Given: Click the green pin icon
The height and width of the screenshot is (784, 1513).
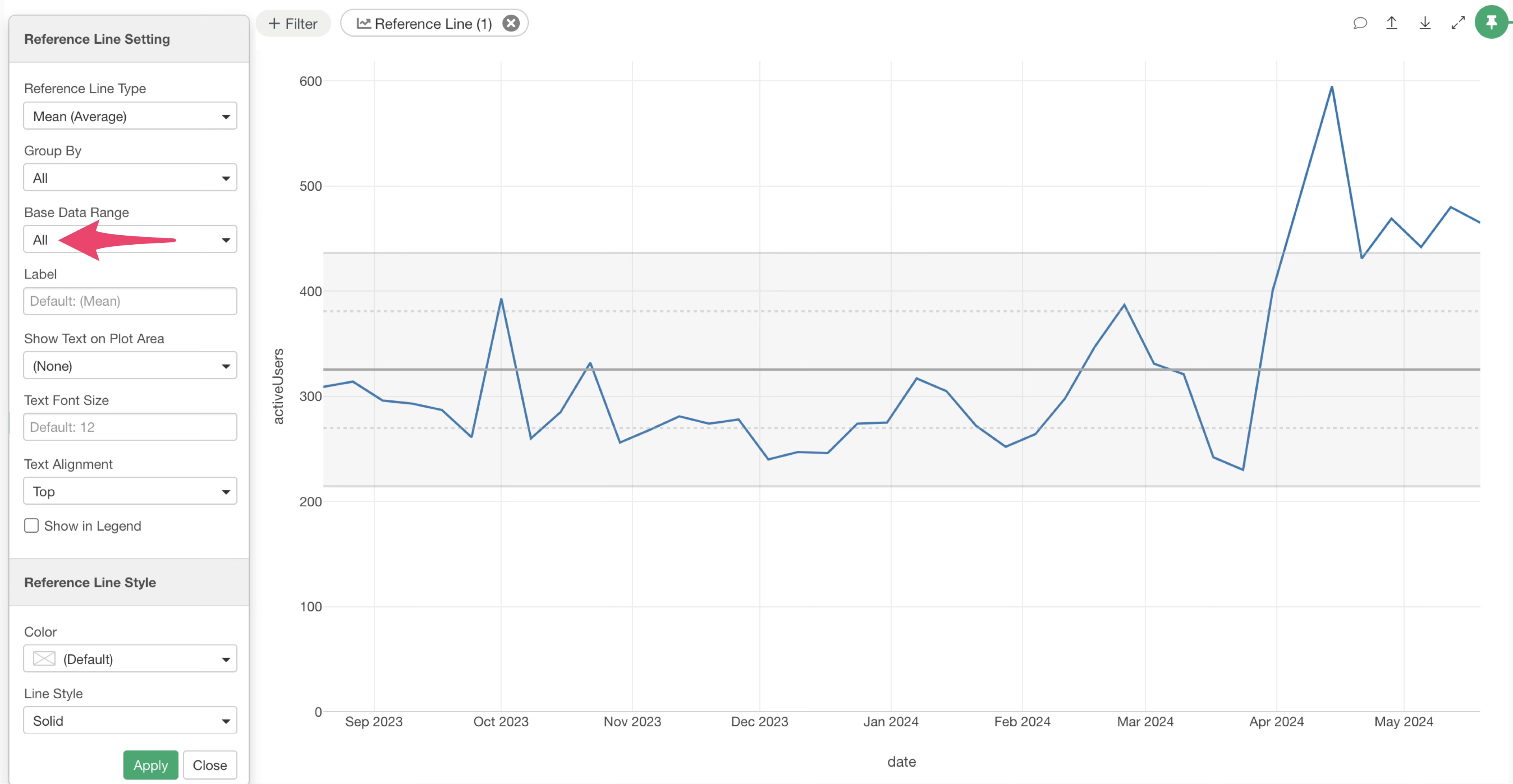Looking at the screenshot, I should tap(1491, 22).
